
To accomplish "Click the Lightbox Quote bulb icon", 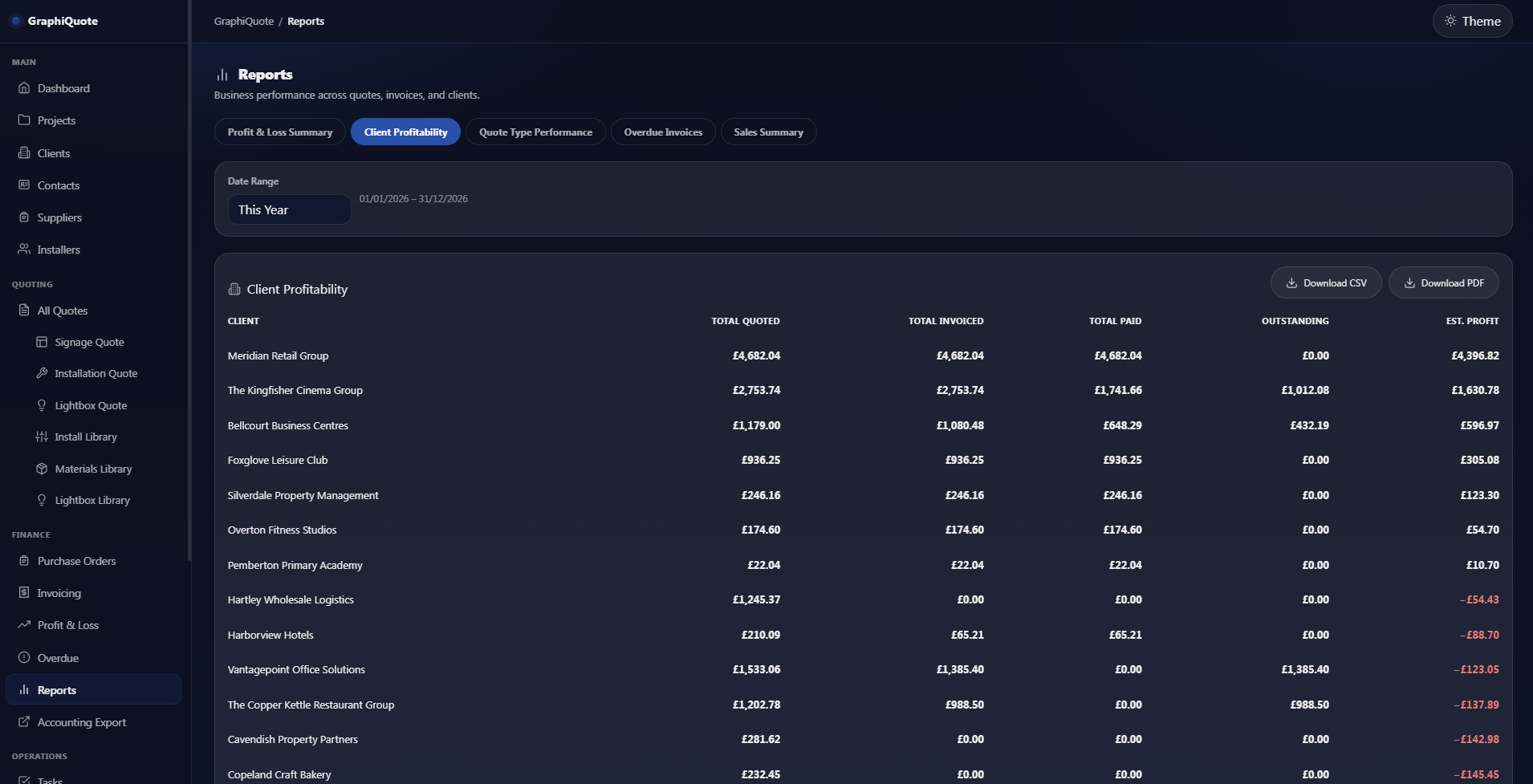I will point(42,405).
